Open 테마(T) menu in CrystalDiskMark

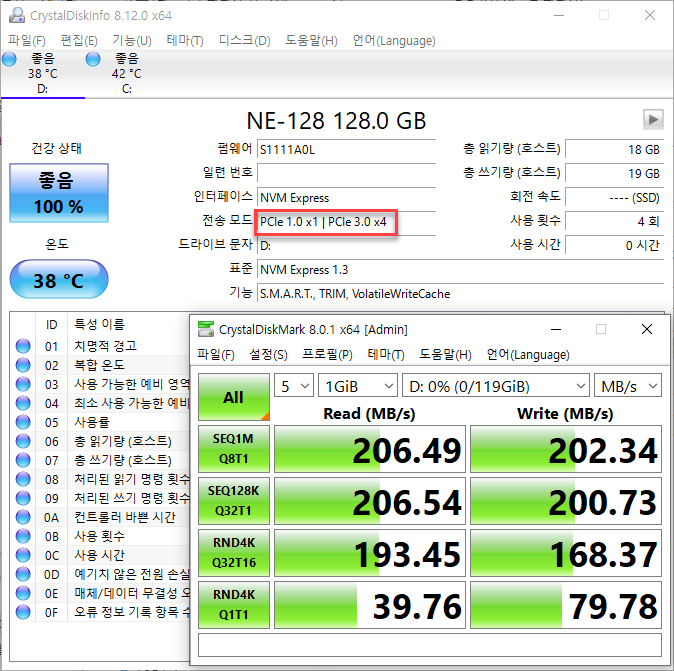tap(386, 355)
